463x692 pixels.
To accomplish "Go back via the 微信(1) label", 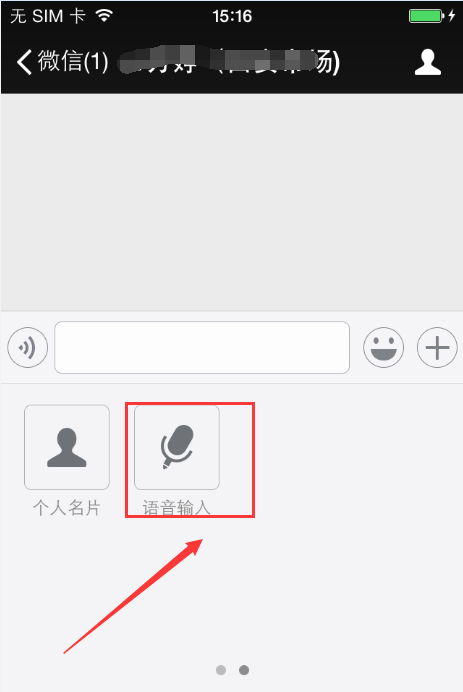I will 73,61.
